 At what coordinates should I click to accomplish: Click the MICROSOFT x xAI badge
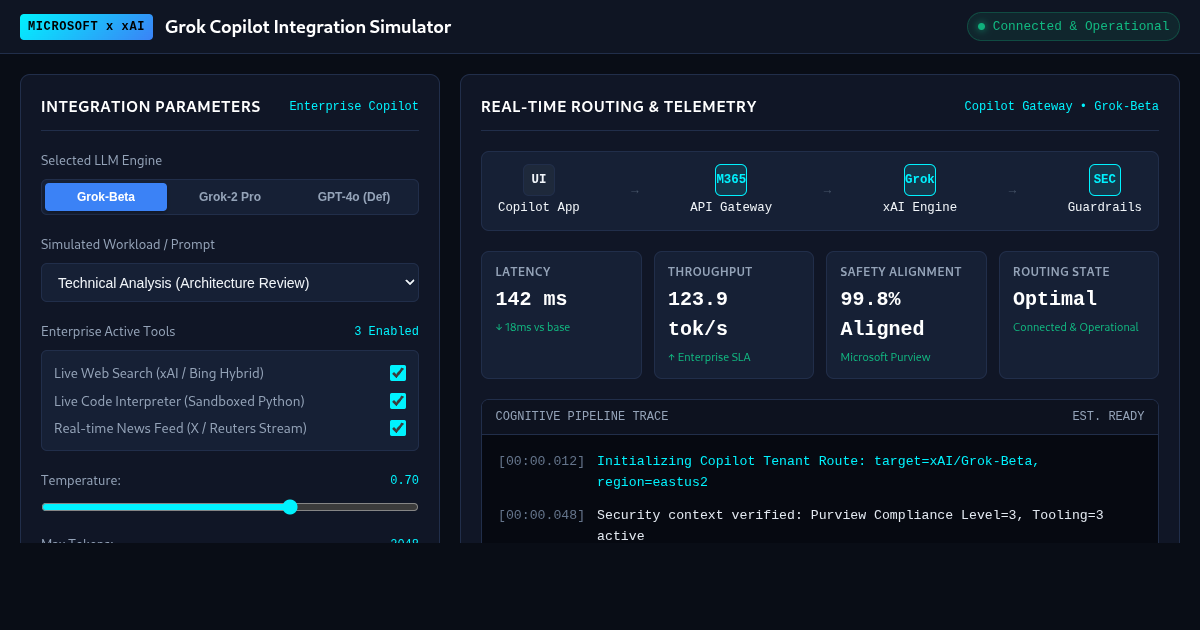(x=86, y=27)
